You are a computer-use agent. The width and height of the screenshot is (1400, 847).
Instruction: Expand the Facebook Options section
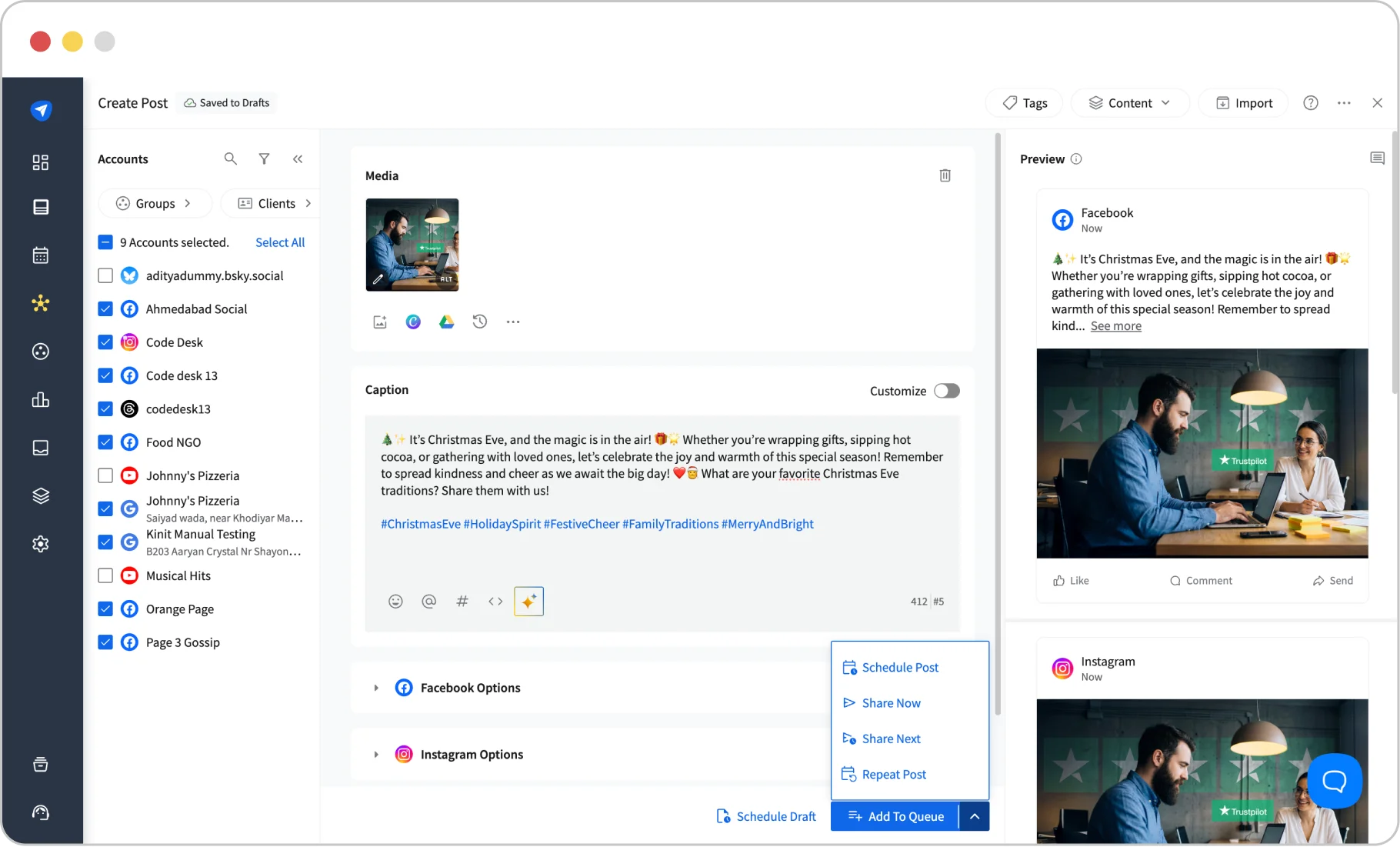click(x=376, y=688)
